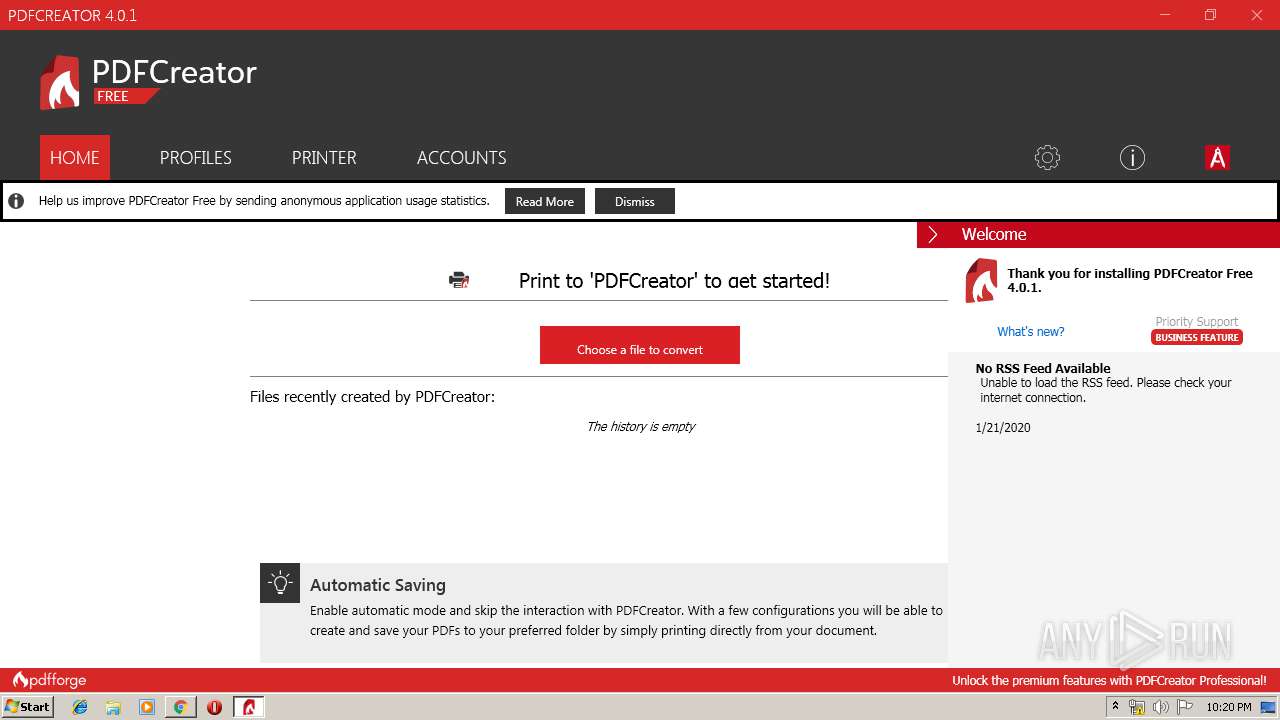Screen dimensions: 1280x720
Task: Click the pdfforge logo in footer
Action: [50, 680]
